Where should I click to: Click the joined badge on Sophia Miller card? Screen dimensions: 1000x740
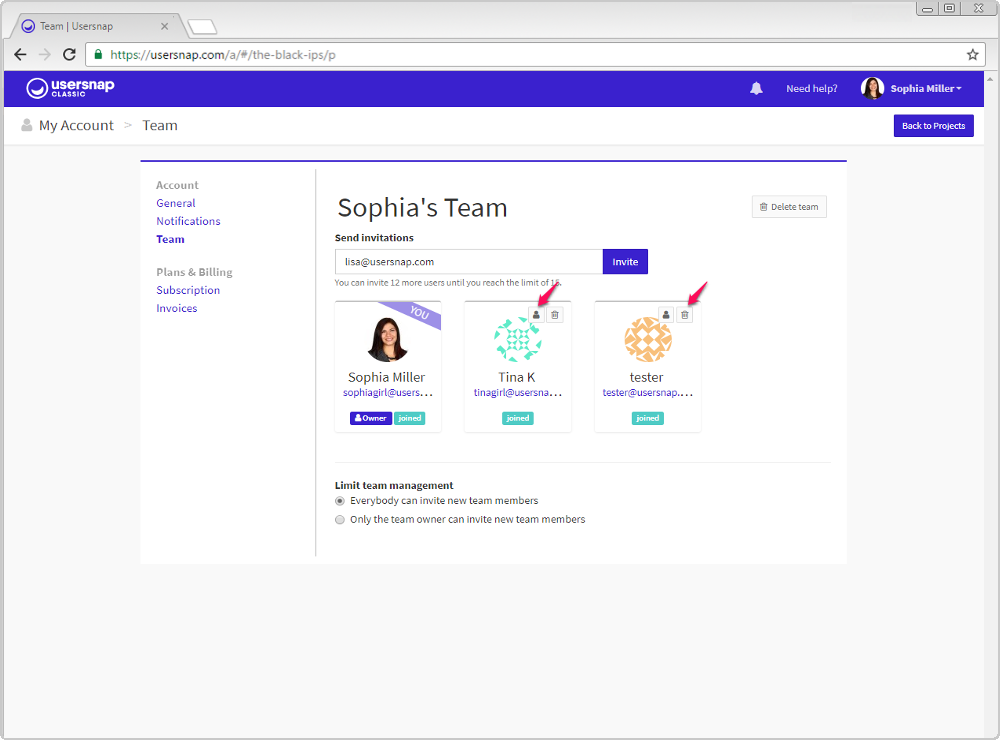[409, 418]
